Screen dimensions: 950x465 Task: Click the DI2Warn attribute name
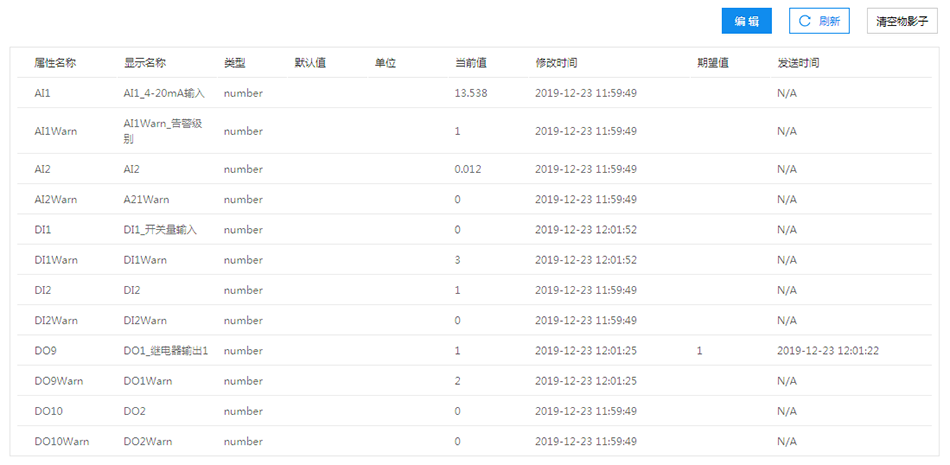tap(55, 321)
